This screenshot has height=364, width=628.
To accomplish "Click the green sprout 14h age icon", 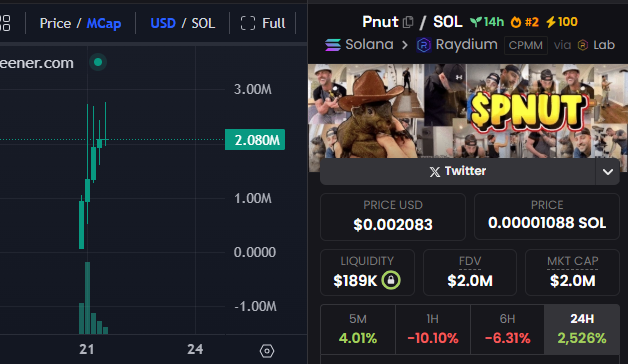I will point(475,22).
